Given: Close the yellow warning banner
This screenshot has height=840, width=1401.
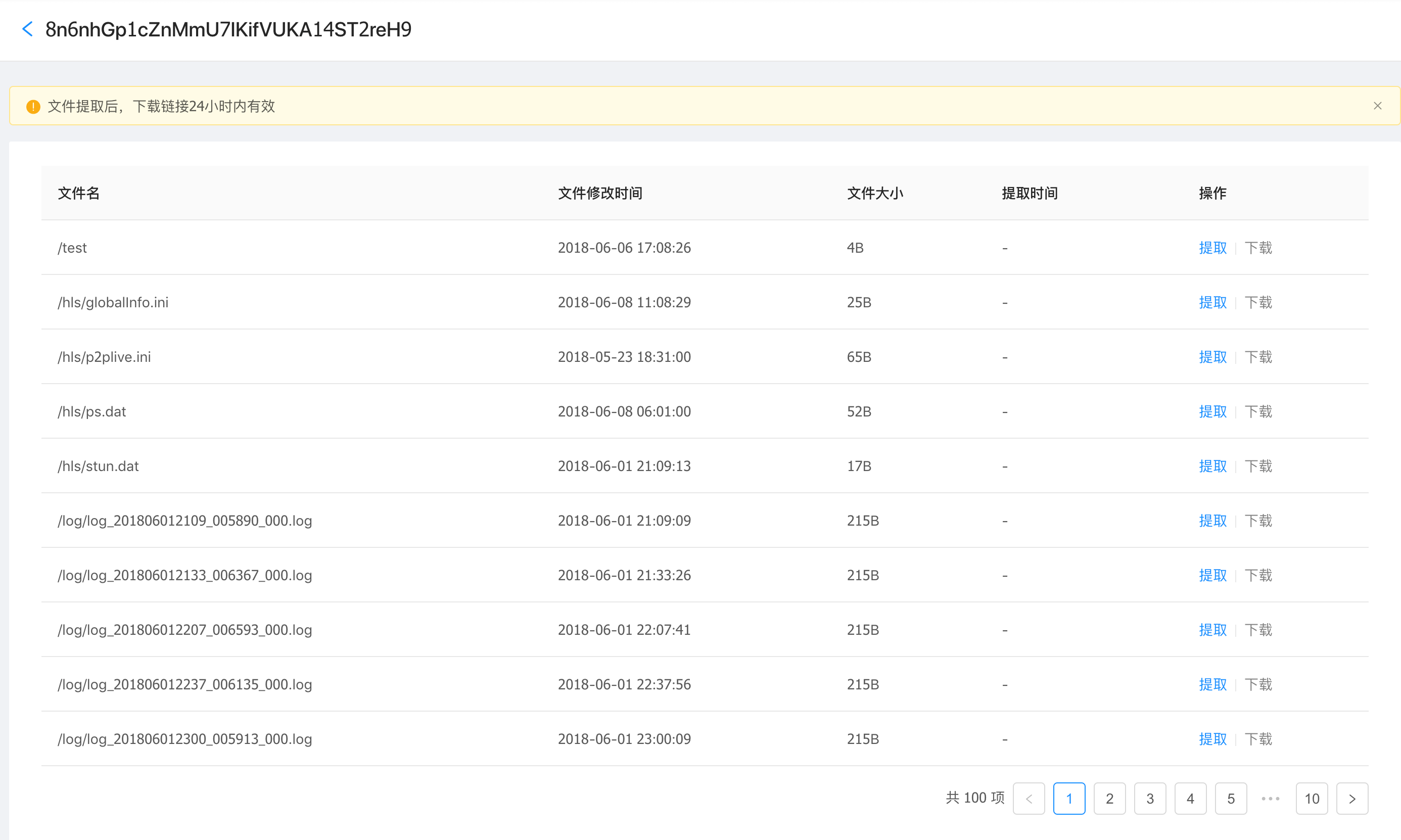Looking at the screenshot, I should click(1377, 106).
